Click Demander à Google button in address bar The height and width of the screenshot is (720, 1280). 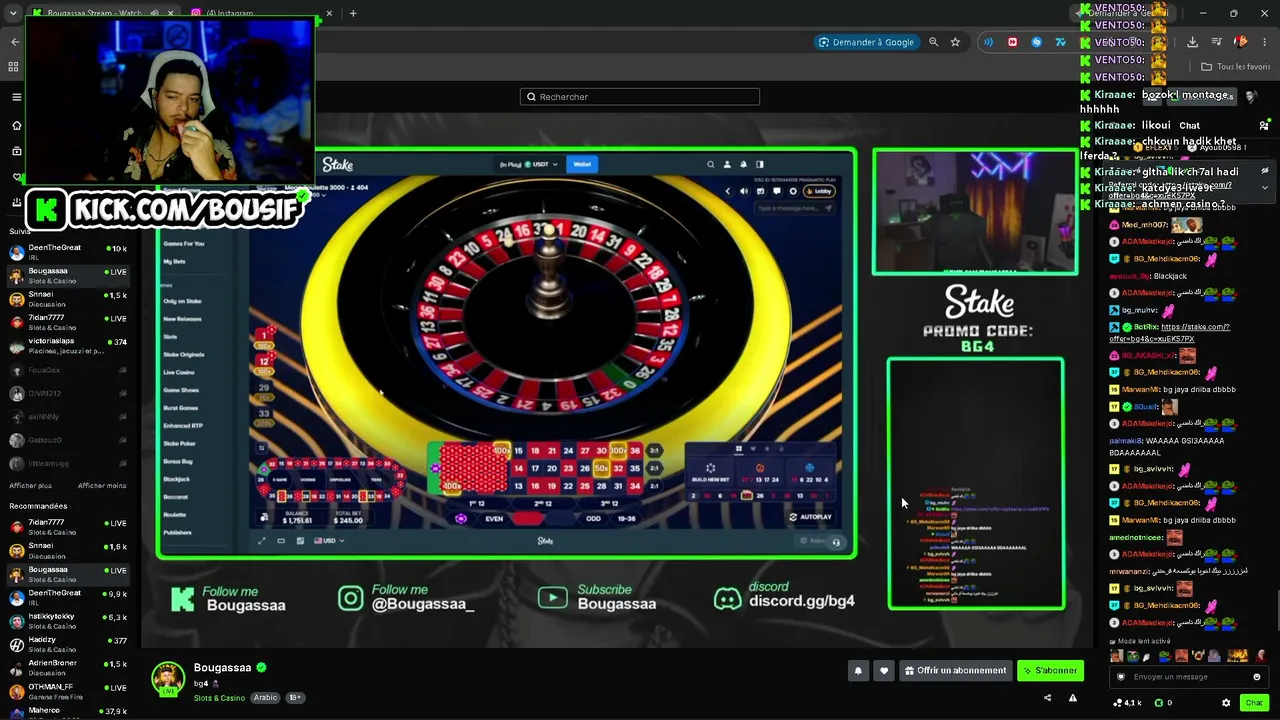[x=866, y=42]
